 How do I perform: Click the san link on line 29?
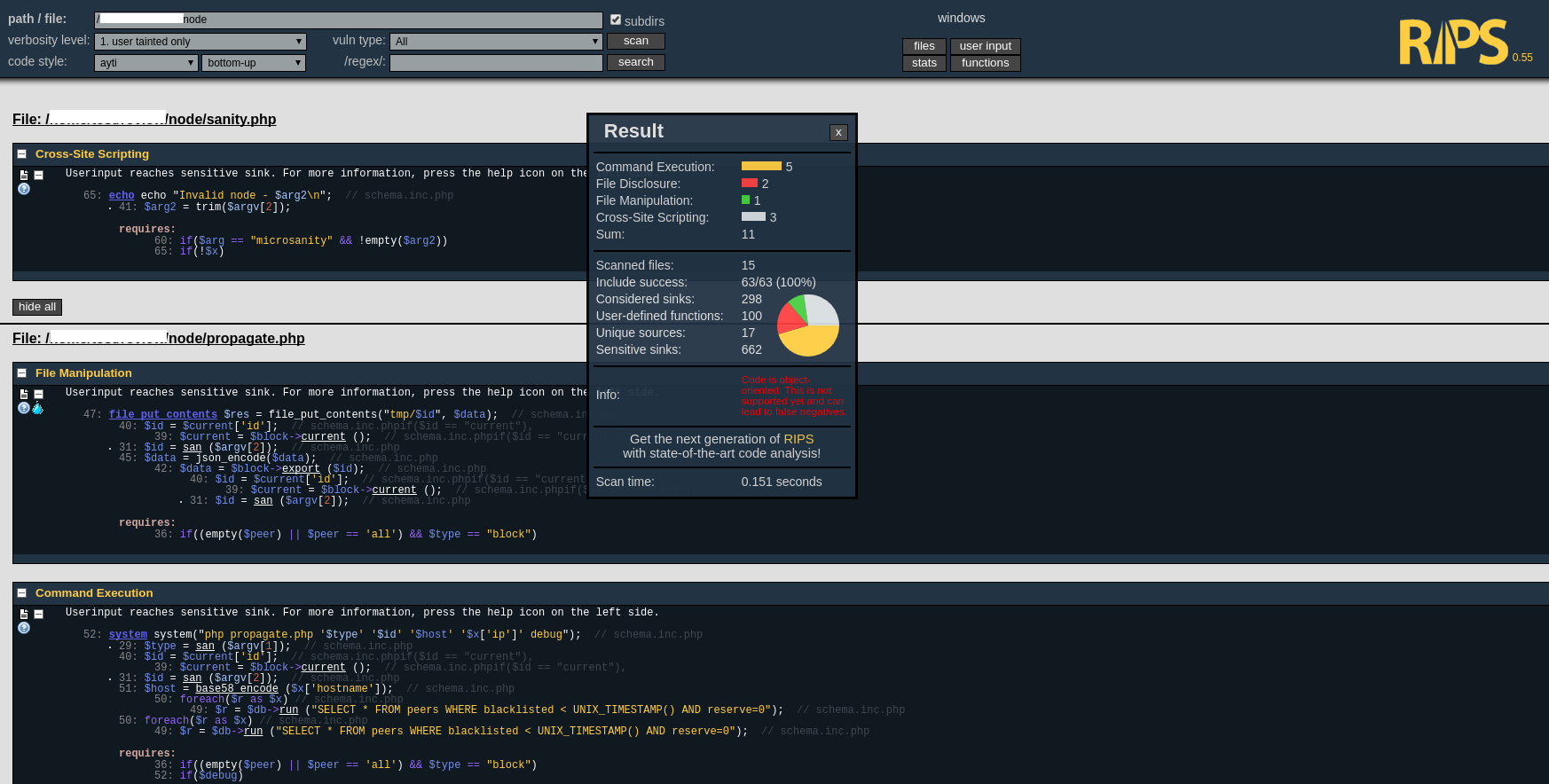pyautogui.click(x=205, y=646)
